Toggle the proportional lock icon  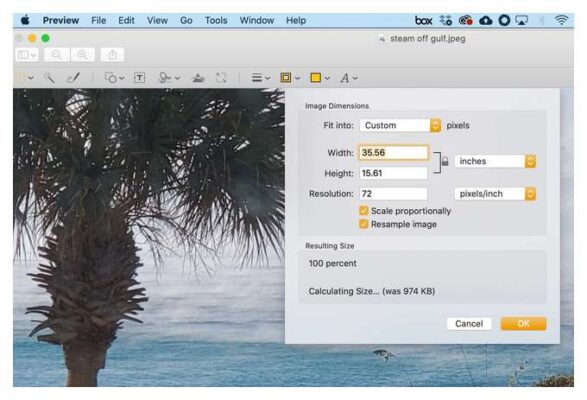coord(445,161)
